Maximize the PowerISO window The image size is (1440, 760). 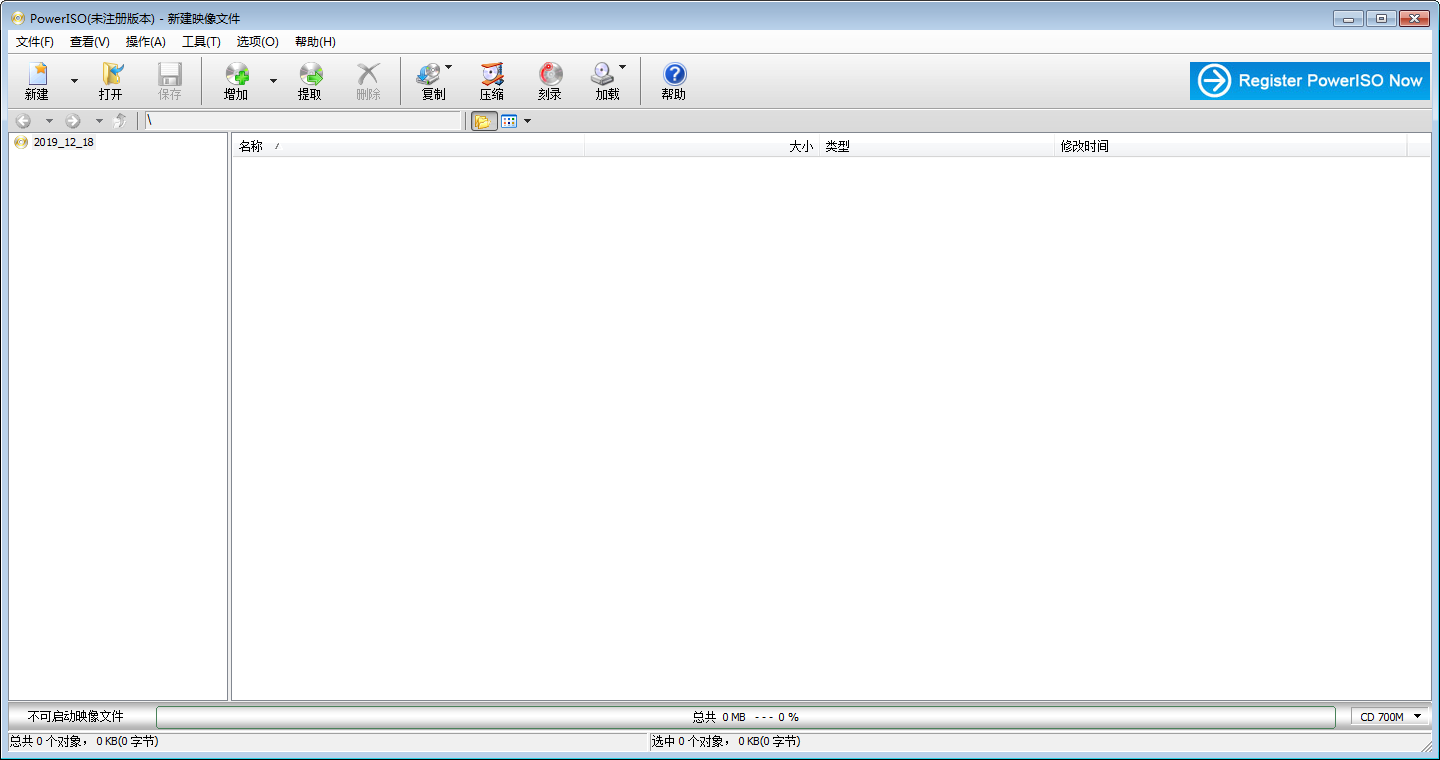pyautogui.click(x=1381, y=18)
